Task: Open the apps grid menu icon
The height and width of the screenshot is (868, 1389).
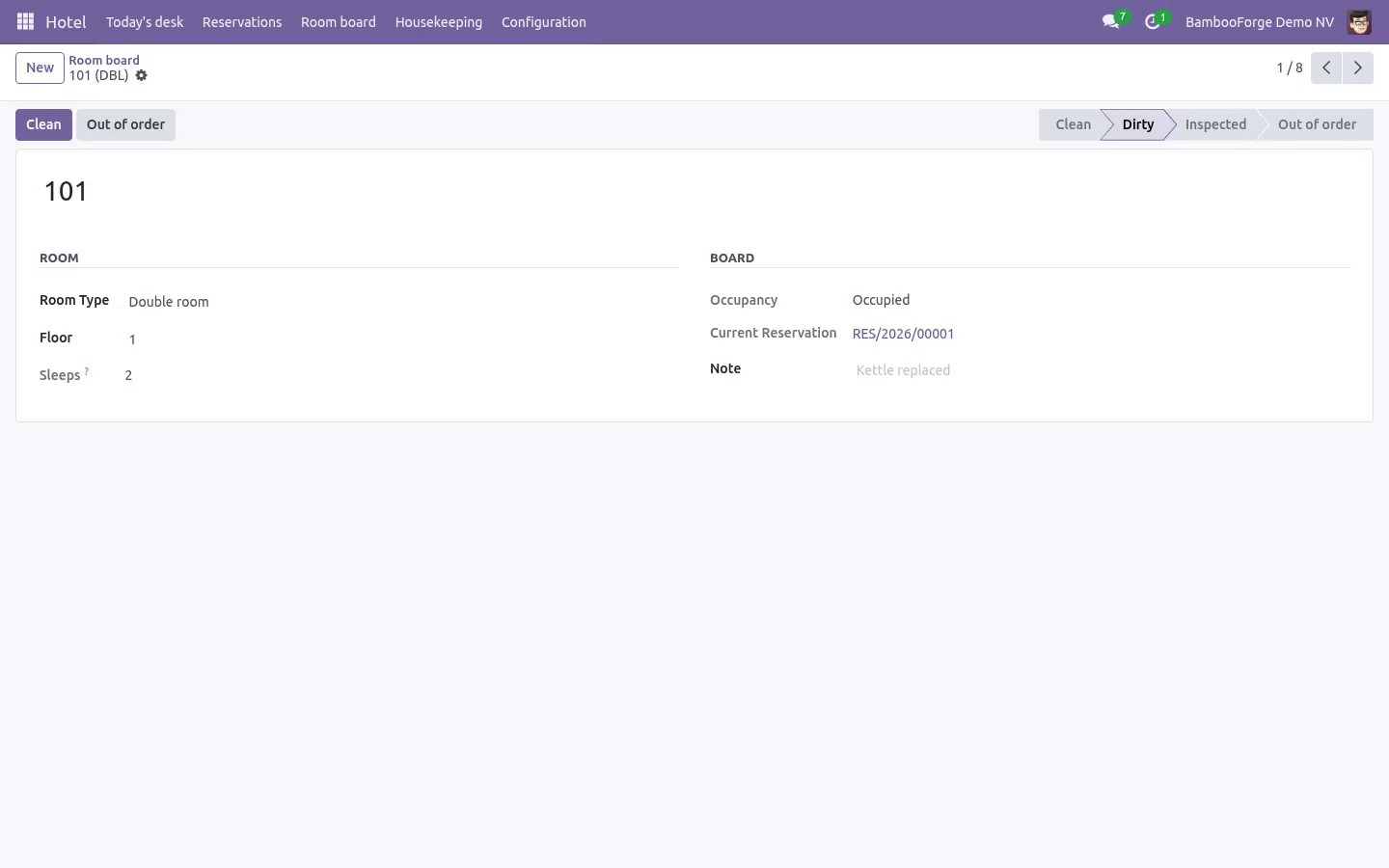Action: 26,21
